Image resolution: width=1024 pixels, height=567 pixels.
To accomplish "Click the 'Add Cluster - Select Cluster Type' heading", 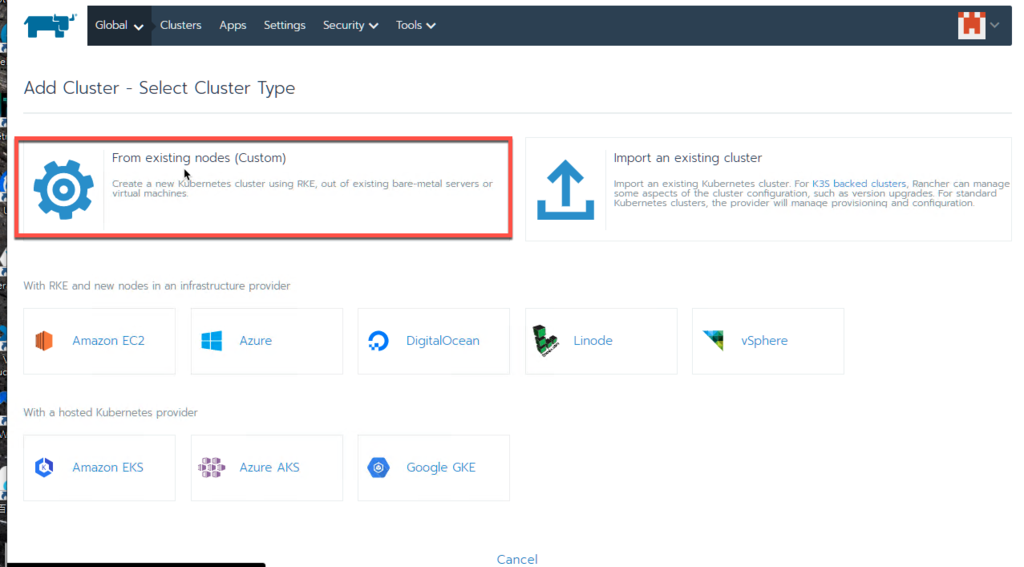I will pyautogui.click(x=159, y=88).
